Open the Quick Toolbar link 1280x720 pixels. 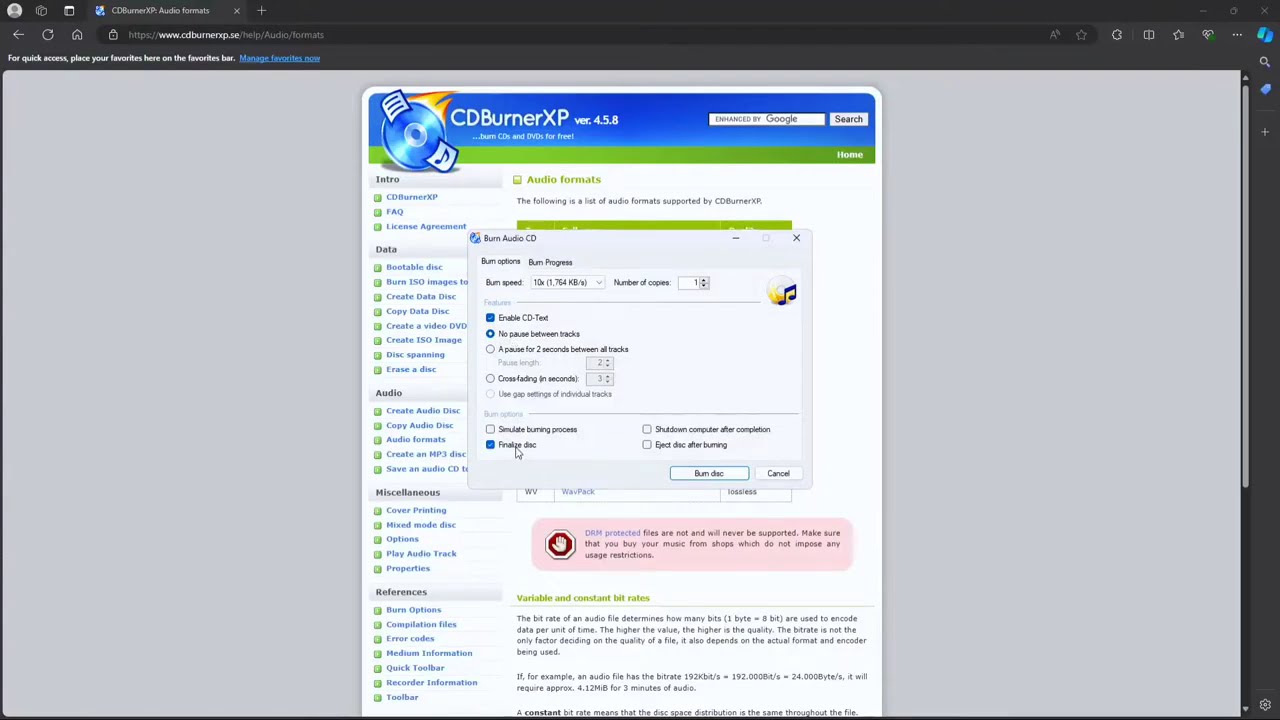pos(415,668)
